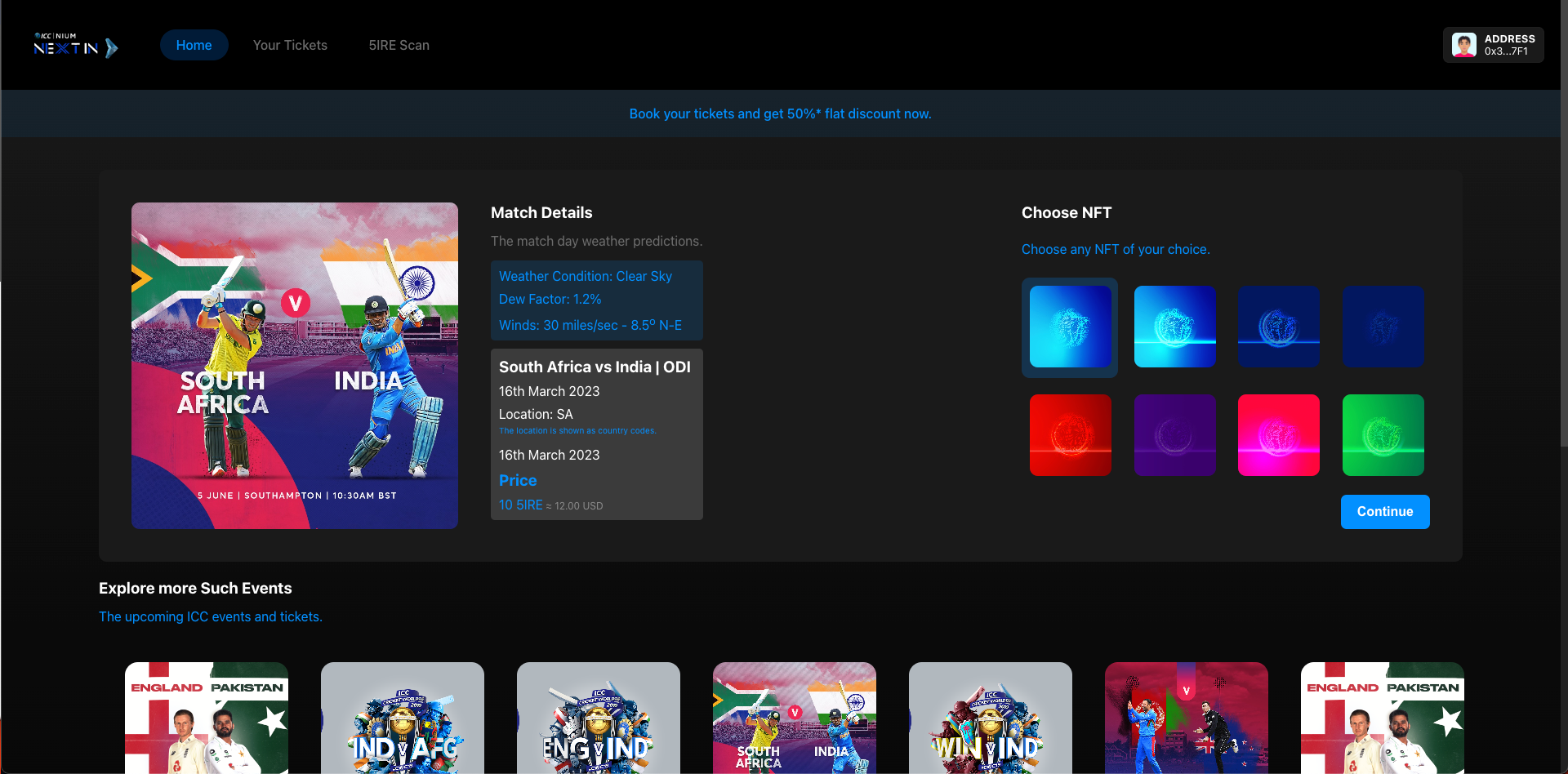Image resolution: width=1568 pixels, height=774 pixels.
Task: Open the small South Africa India event card
Action: click(795, 718)
